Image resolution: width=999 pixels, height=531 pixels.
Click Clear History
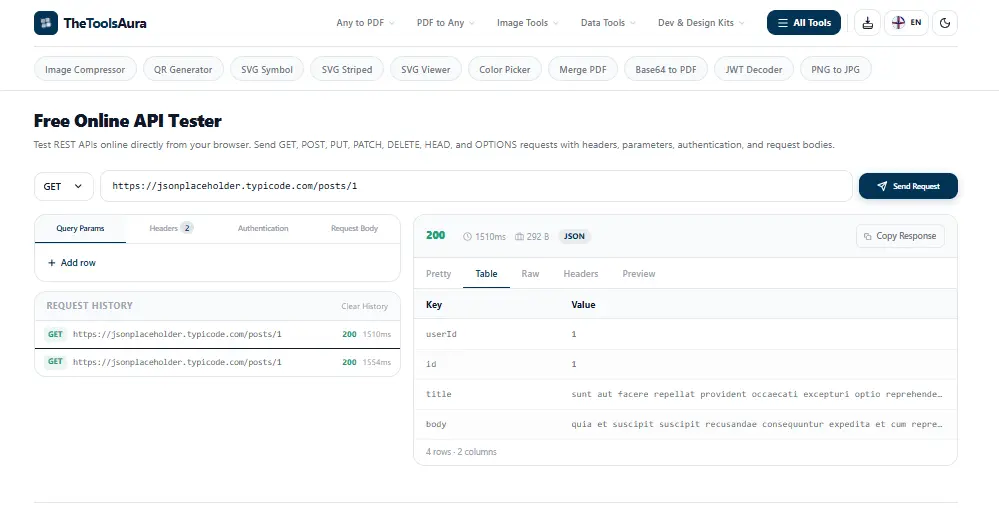[x=364, y=306]
